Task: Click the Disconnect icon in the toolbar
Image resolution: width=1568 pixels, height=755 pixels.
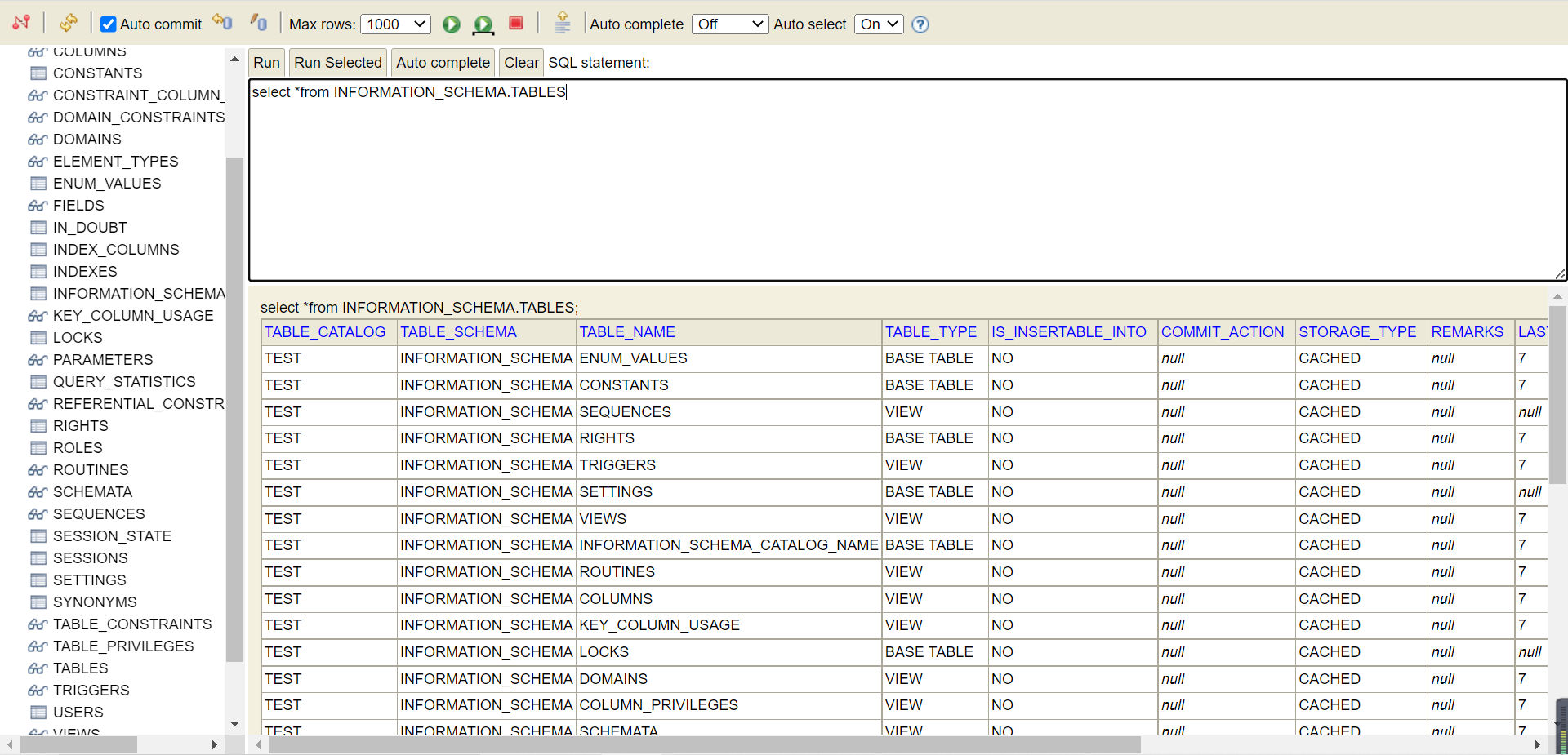Action: 21,23
